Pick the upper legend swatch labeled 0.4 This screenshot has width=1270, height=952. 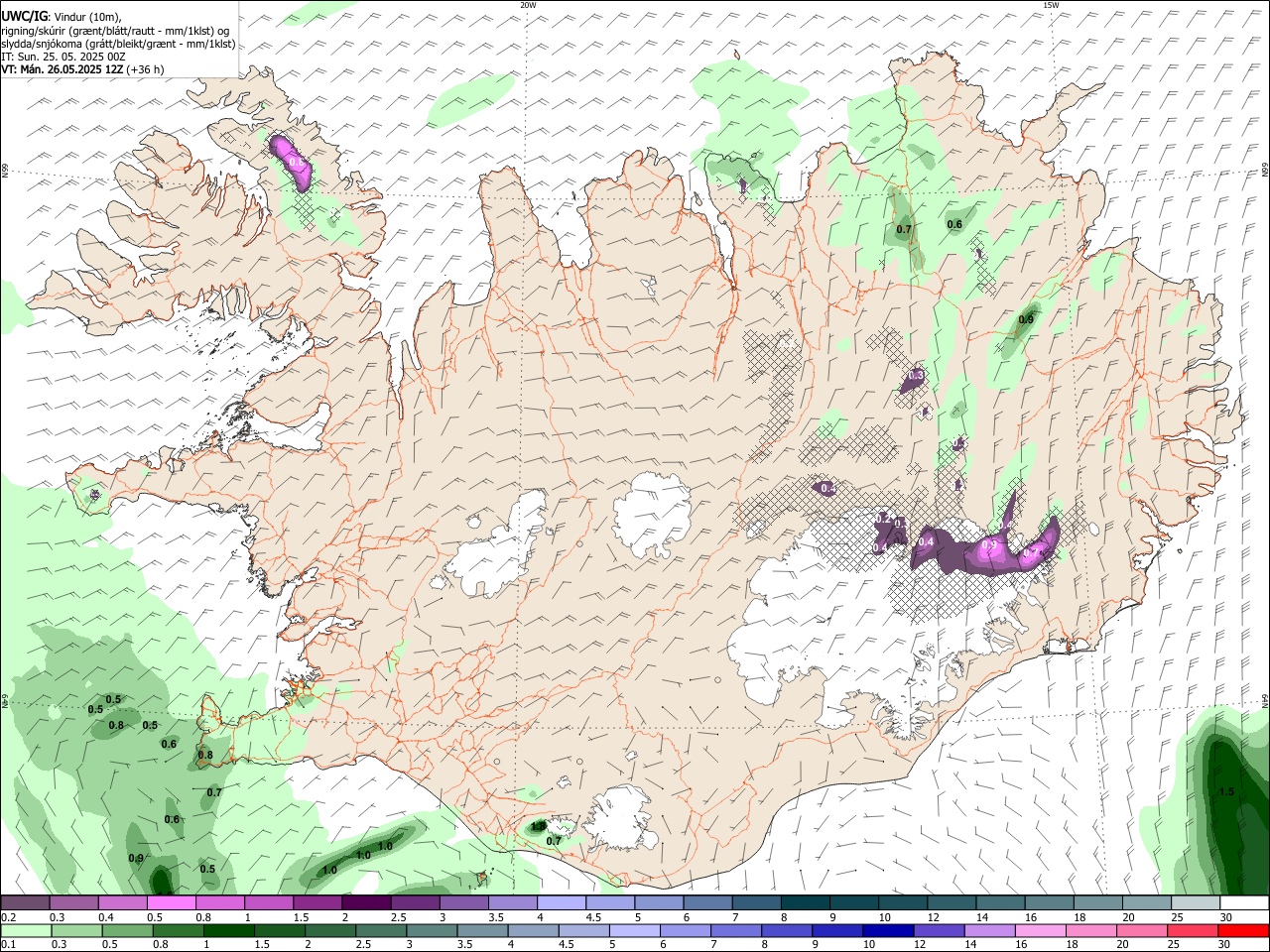click(x=122, y=903)
